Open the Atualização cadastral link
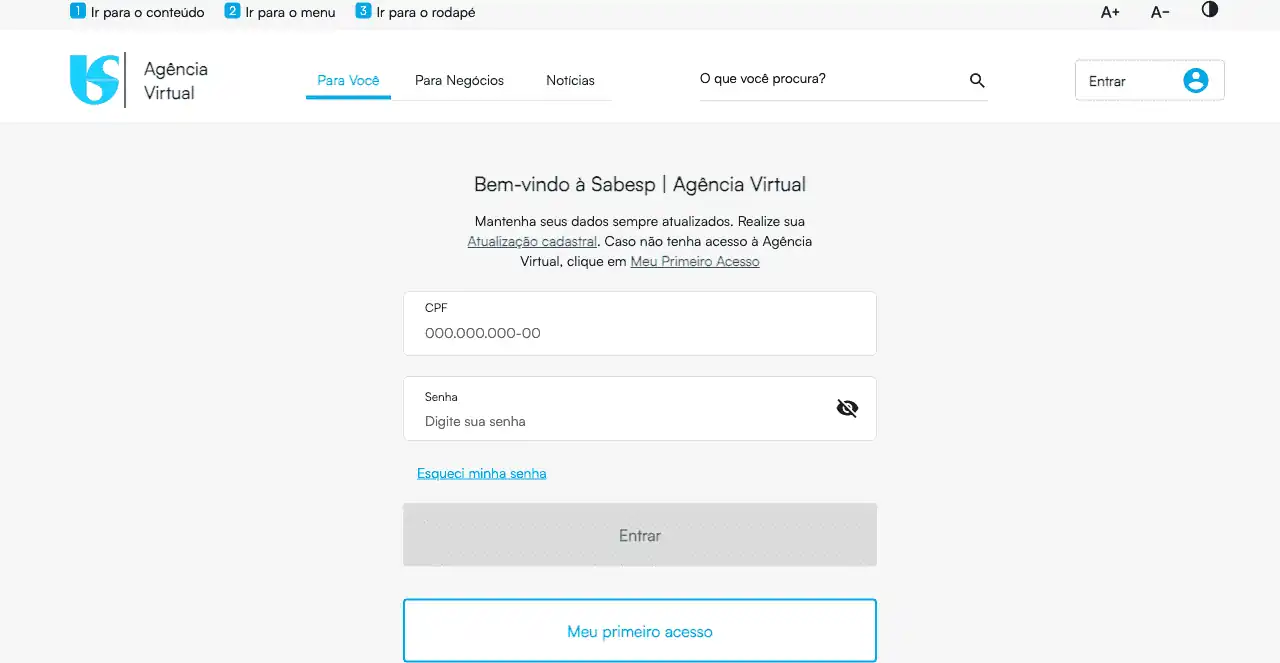This screenshot has width=1280, height=663. point(532,241)
